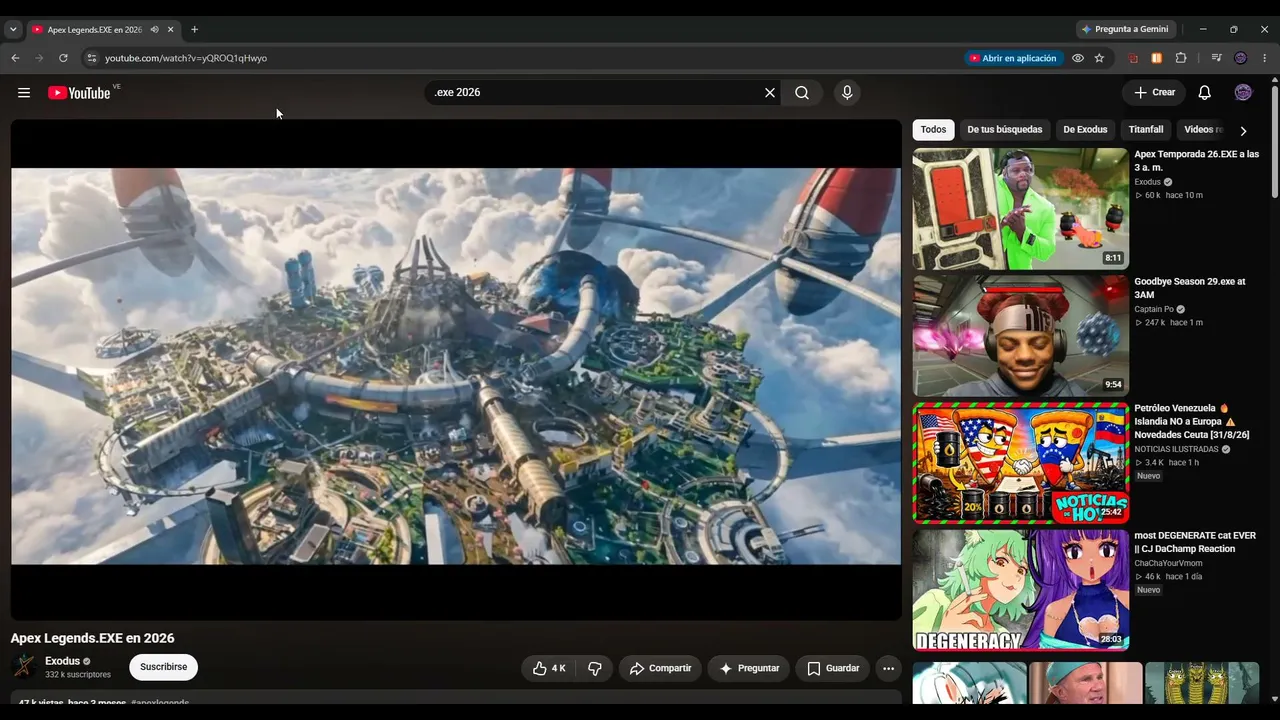This screenshot has width=1280, height=720.
Task: Click Abrir en aplicación in address bar
Action: click(1012, 58)
